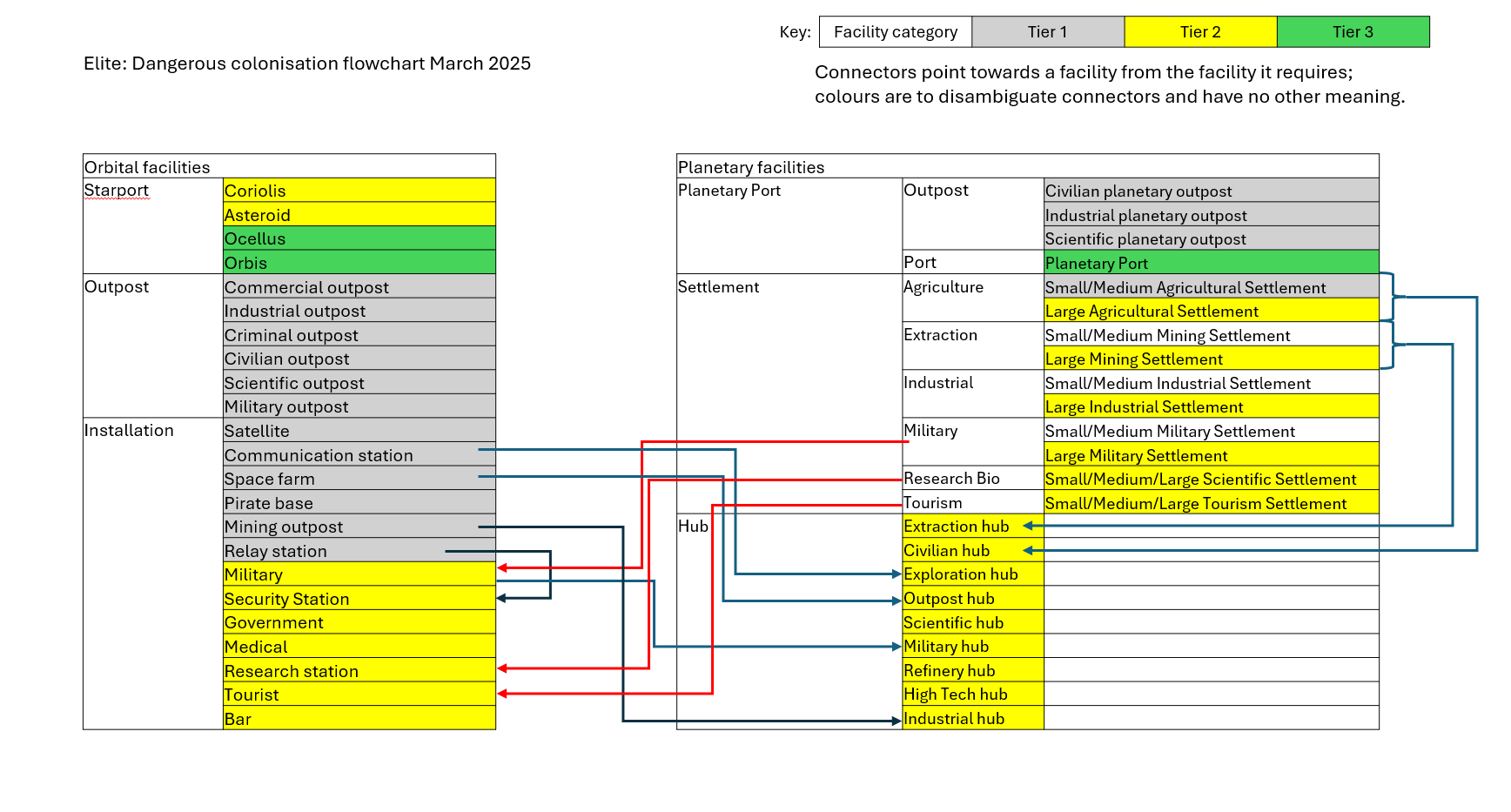Viewport: 1511px width, 812px height.
Task: Select the Criminal outpost cell
Action: coord(359,334)
